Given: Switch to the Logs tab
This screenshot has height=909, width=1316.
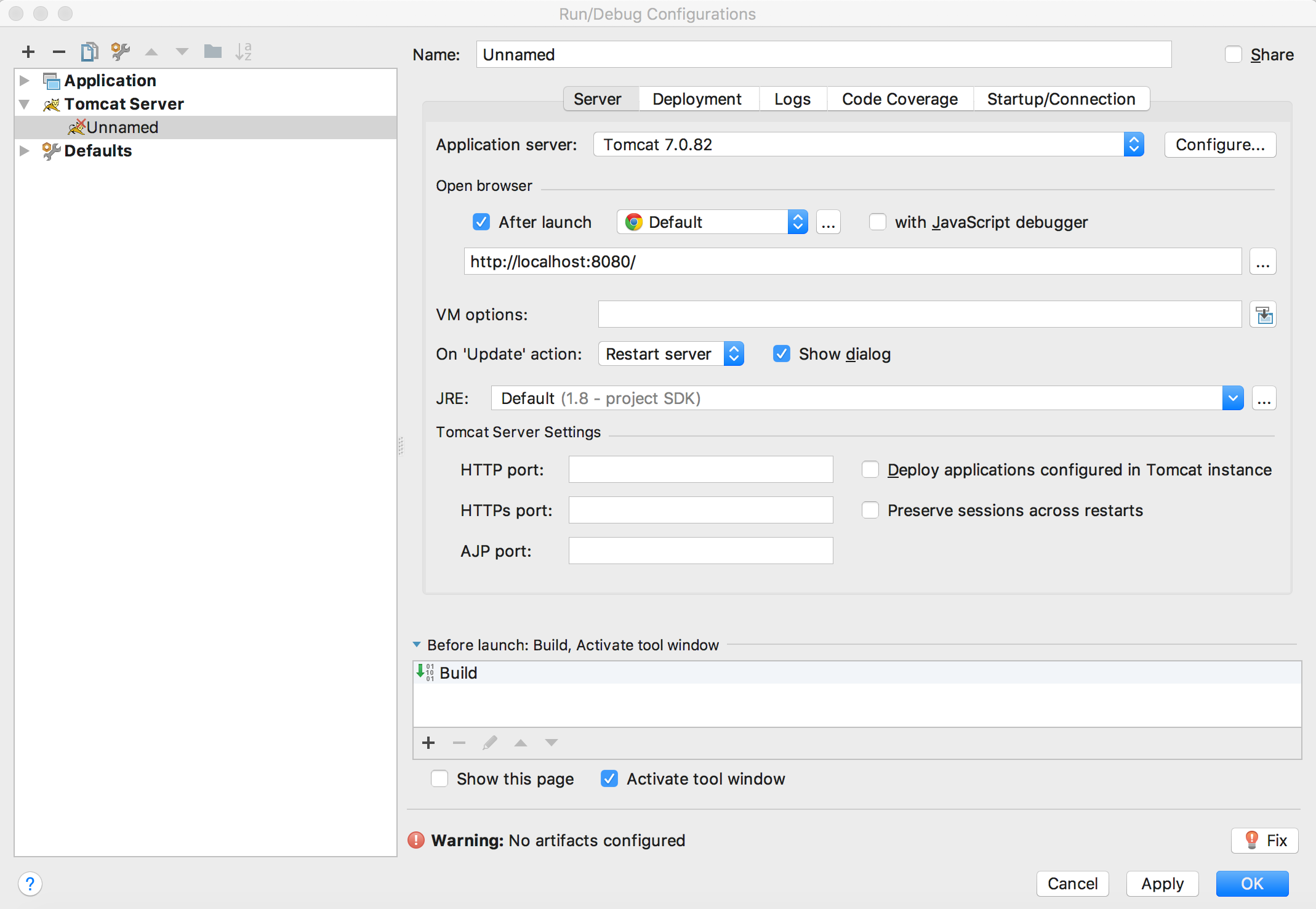Looking at the screenshot, I should [x=792, y=99].
